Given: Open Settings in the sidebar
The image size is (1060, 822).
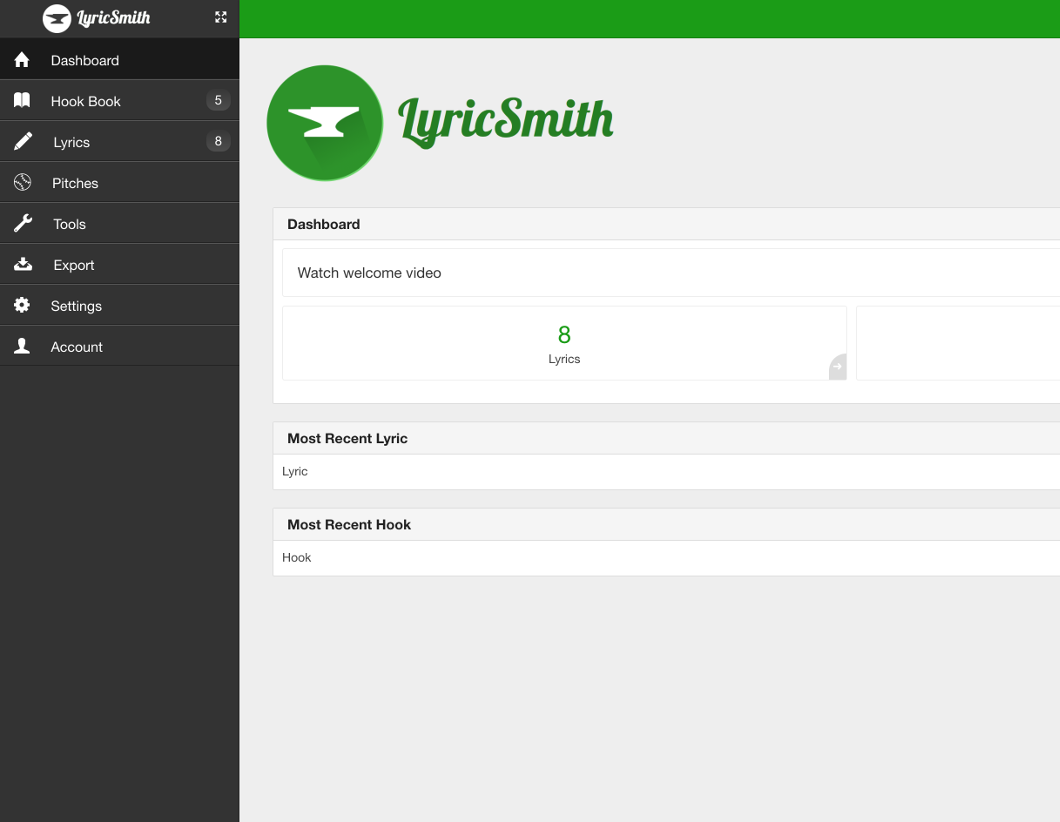Looking at the screenshot, I should pos(120,305).
